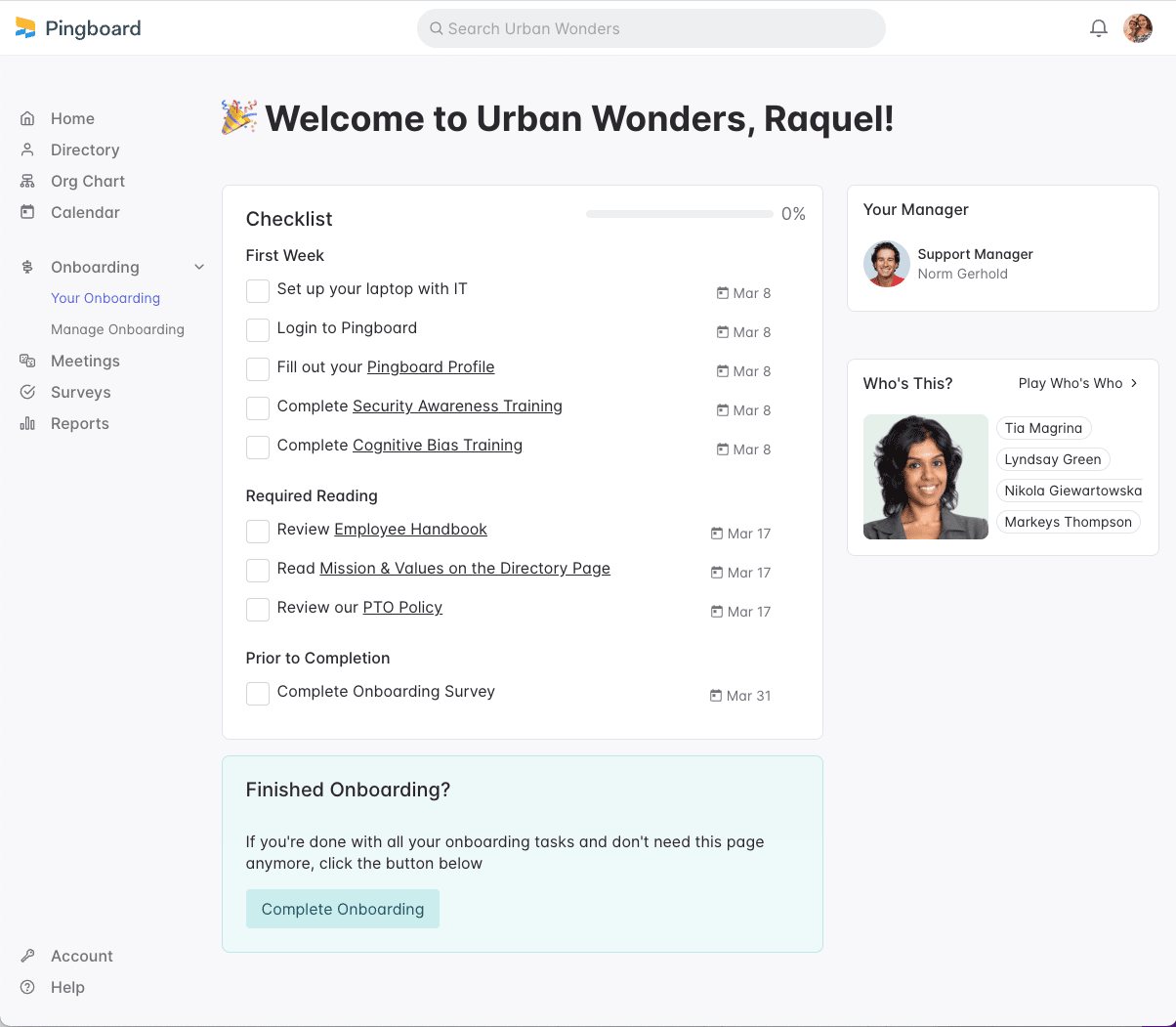Select Manage Onboarding in sidebar

tap(117, 329)
